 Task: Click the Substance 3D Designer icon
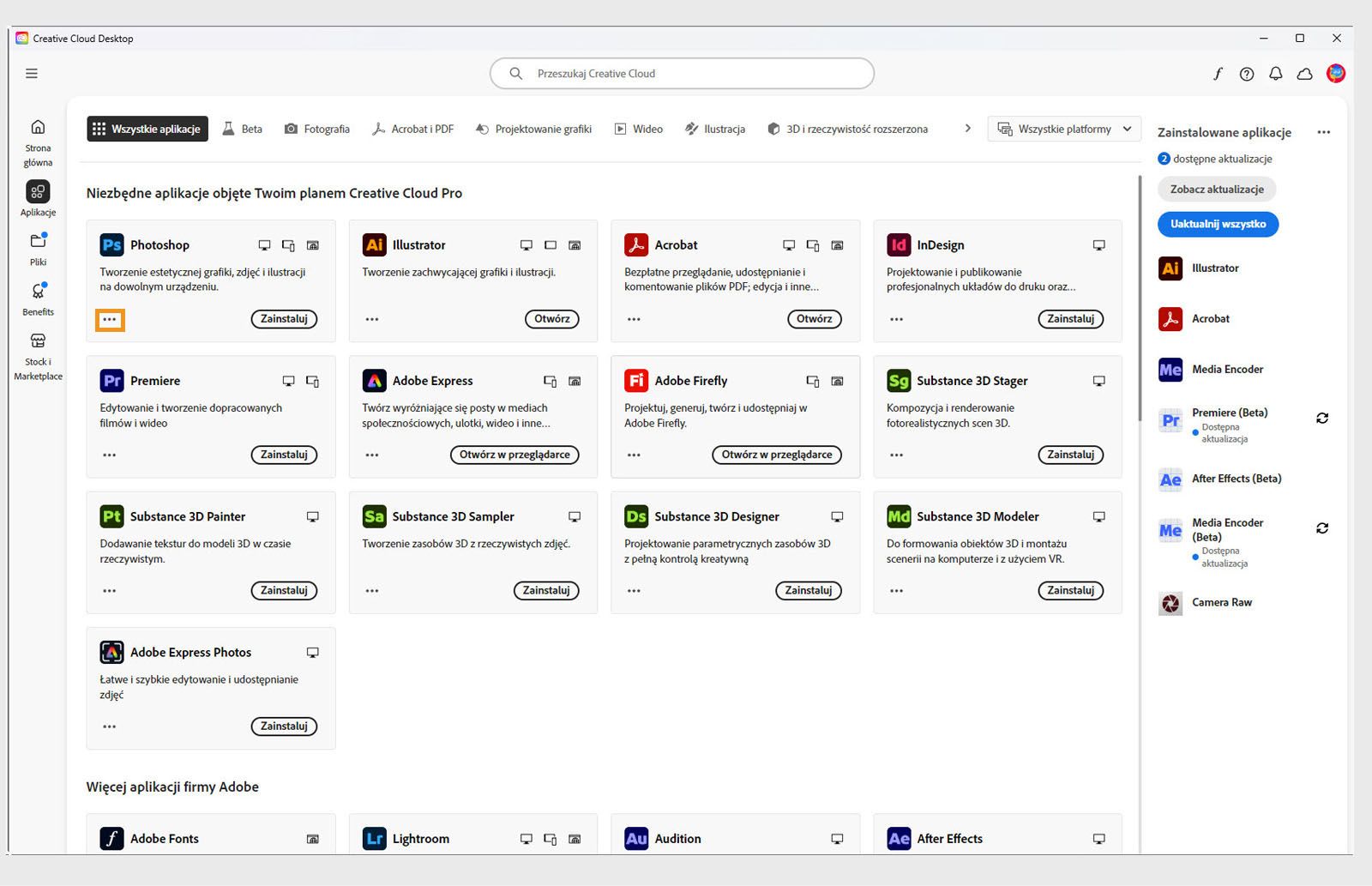coord(636,516)
